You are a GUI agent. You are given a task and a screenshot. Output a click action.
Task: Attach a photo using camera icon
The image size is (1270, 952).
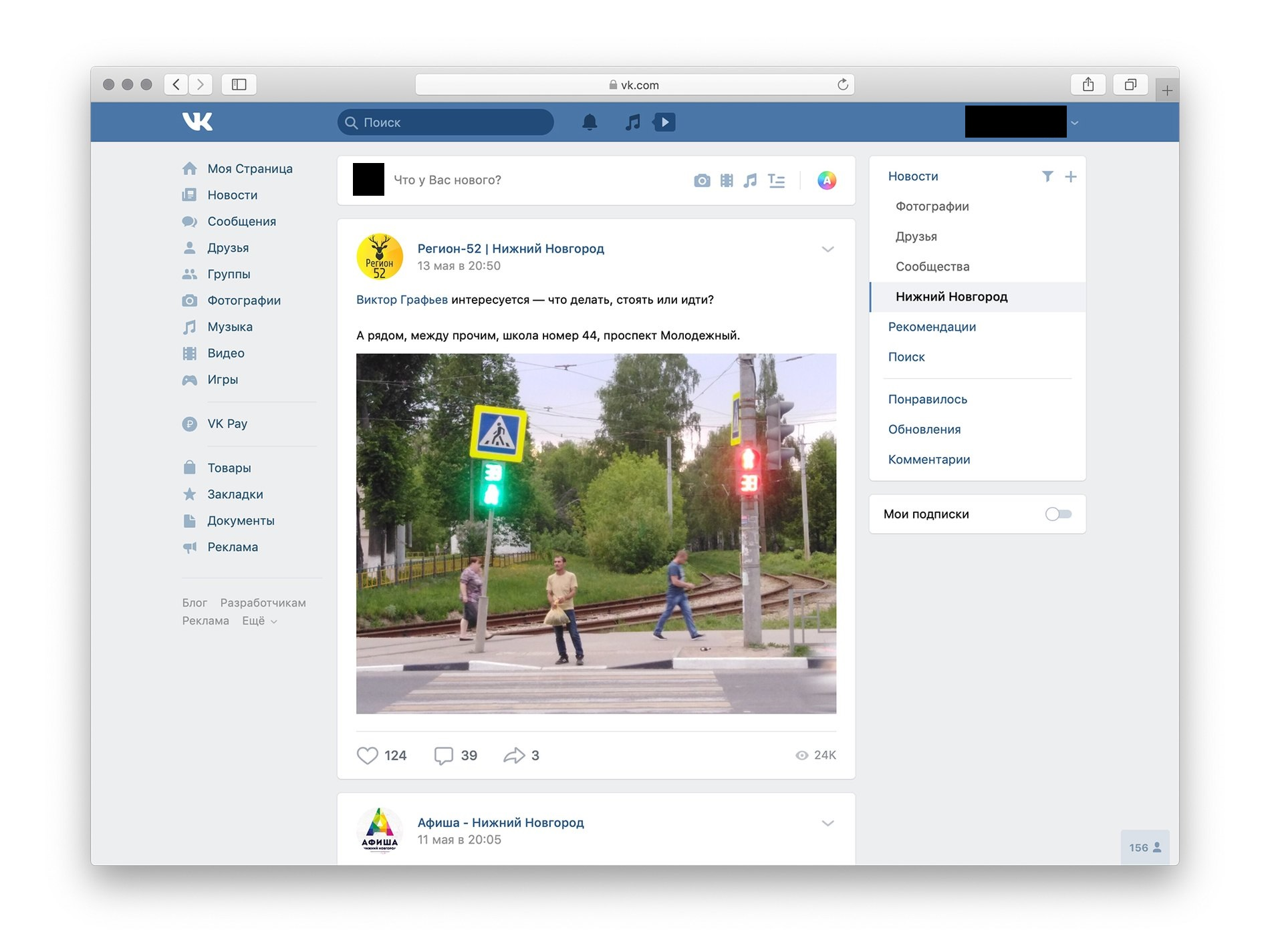pyautogui.click(x=701, y=180)
